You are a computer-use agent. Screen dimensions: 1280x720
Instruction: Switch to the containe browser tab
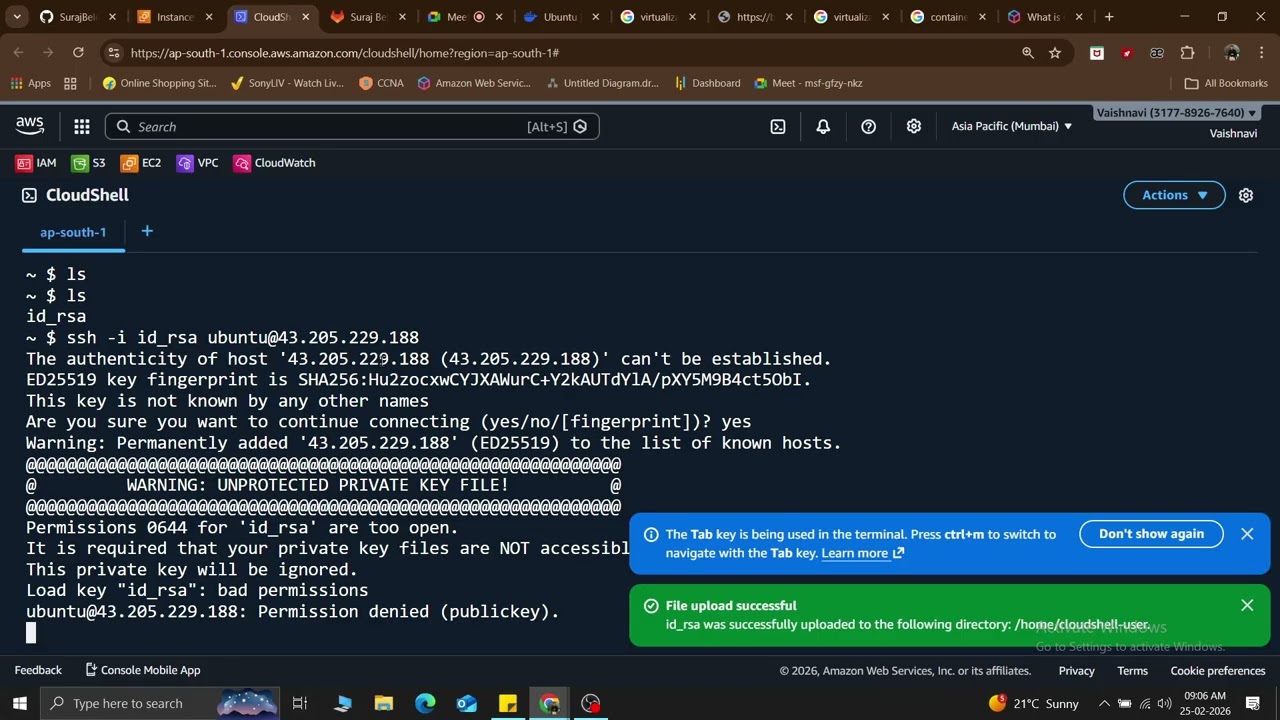pyautogui.click(x=949, y=17)
